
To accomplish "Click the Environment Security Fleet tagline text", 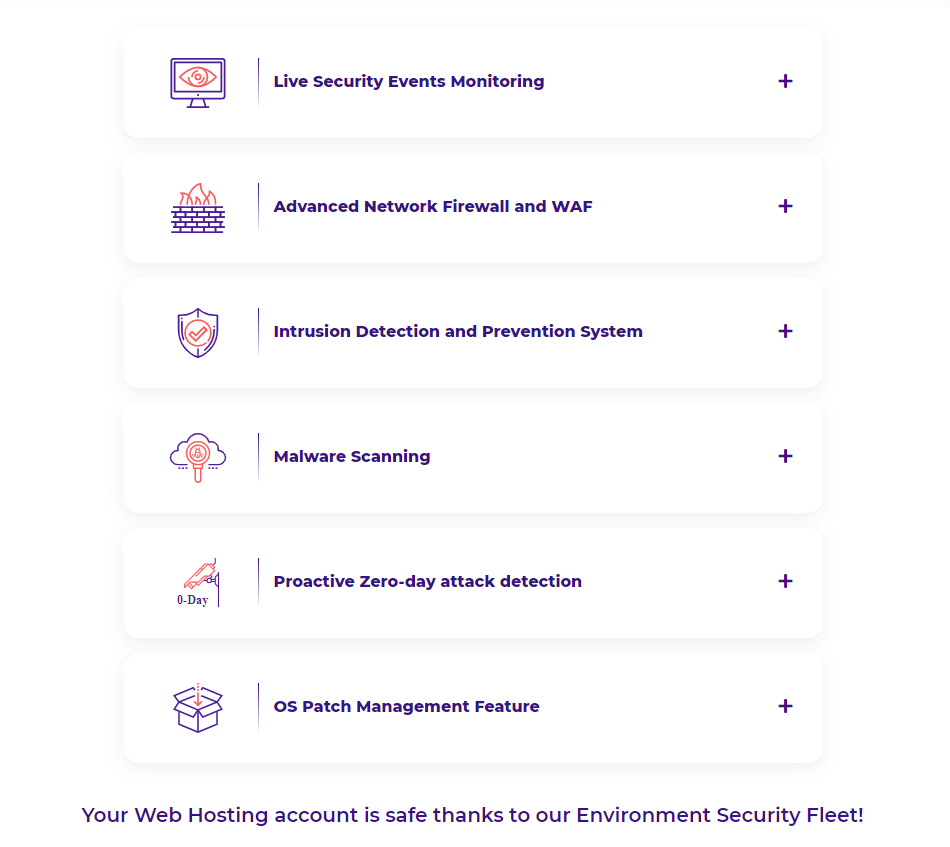I will [x=473, y=815].
